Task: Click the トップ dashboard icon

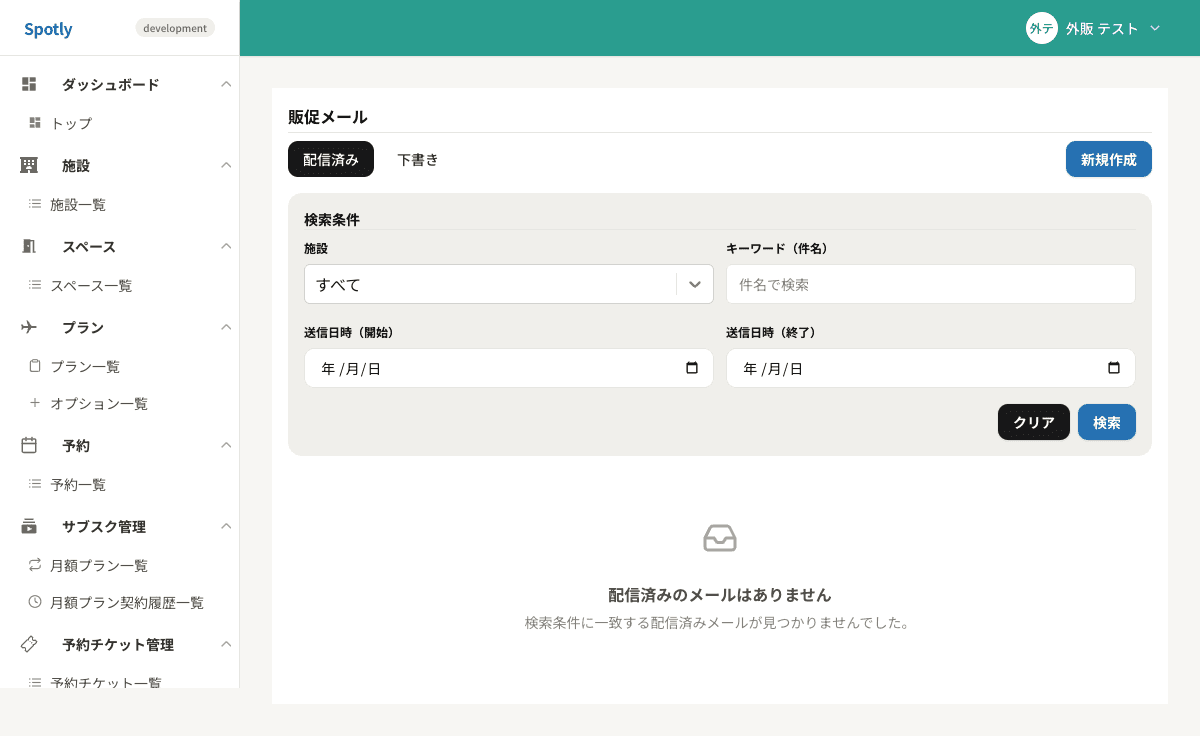Action: [35, 123]
